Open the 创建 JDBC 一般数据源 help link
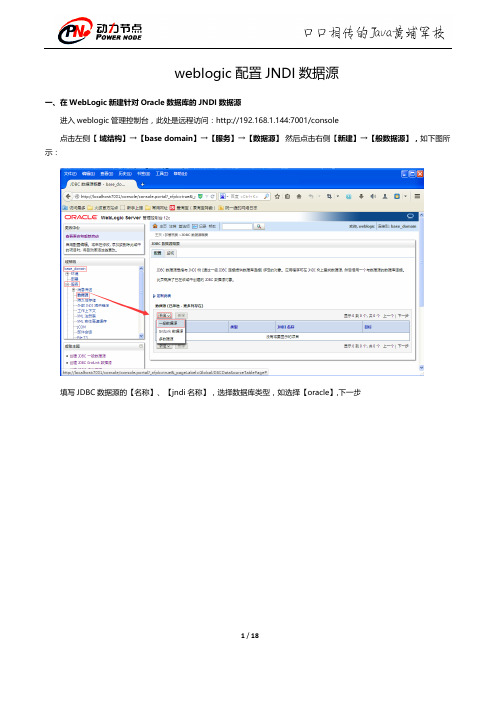496x702 pixels. [x=88, y=356]
